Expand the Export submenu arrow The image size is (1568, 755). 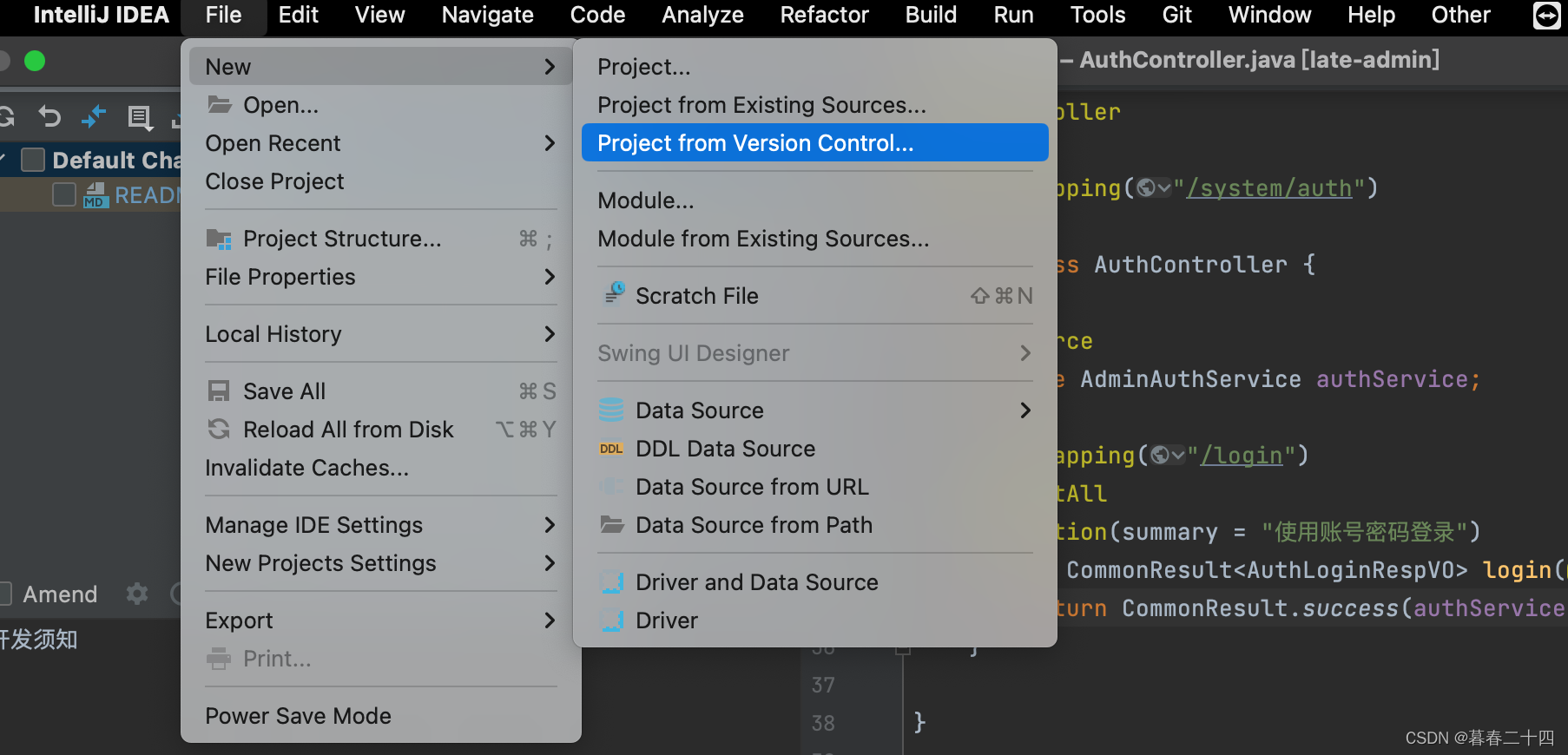tap(549, 620)
